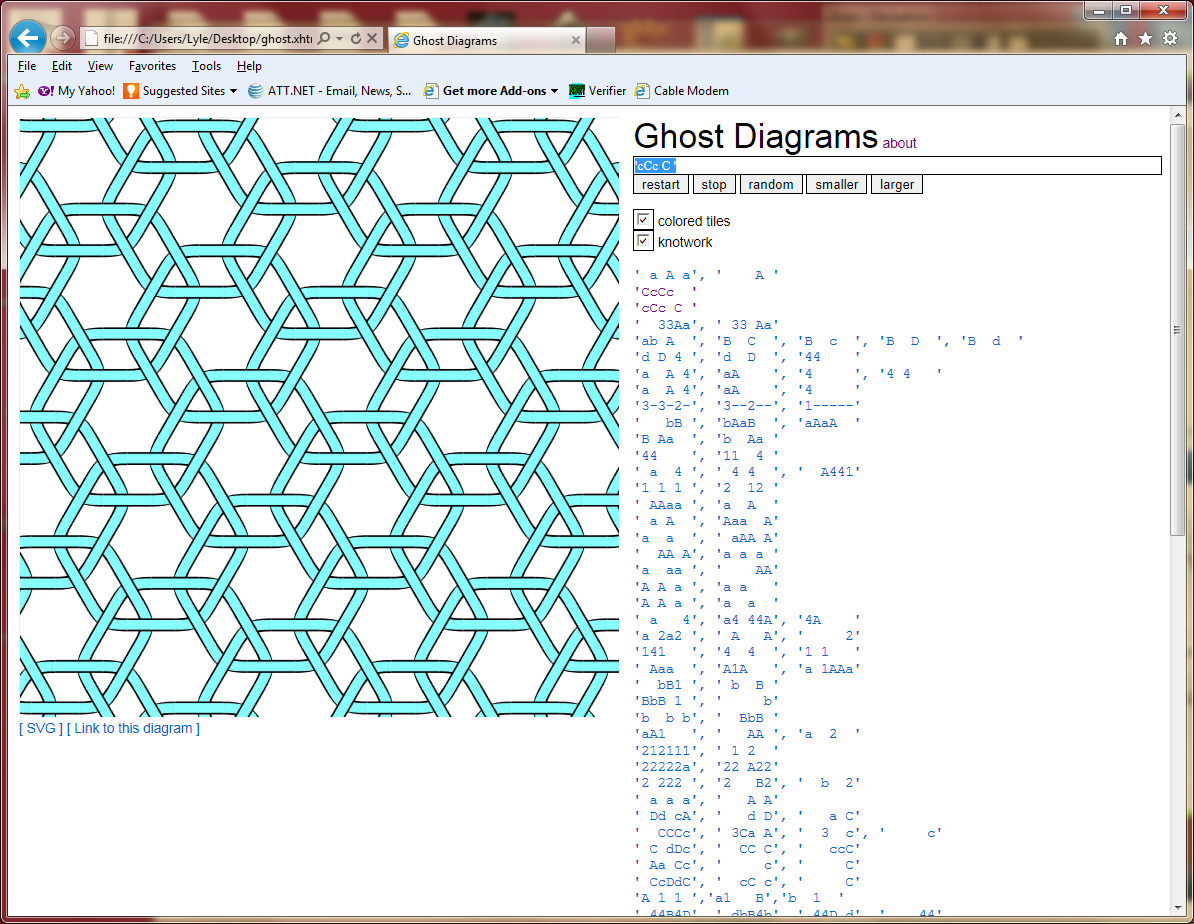The image size is (1194, 924).
Task: Open the Help menu
Action: (x=249, y=66)
